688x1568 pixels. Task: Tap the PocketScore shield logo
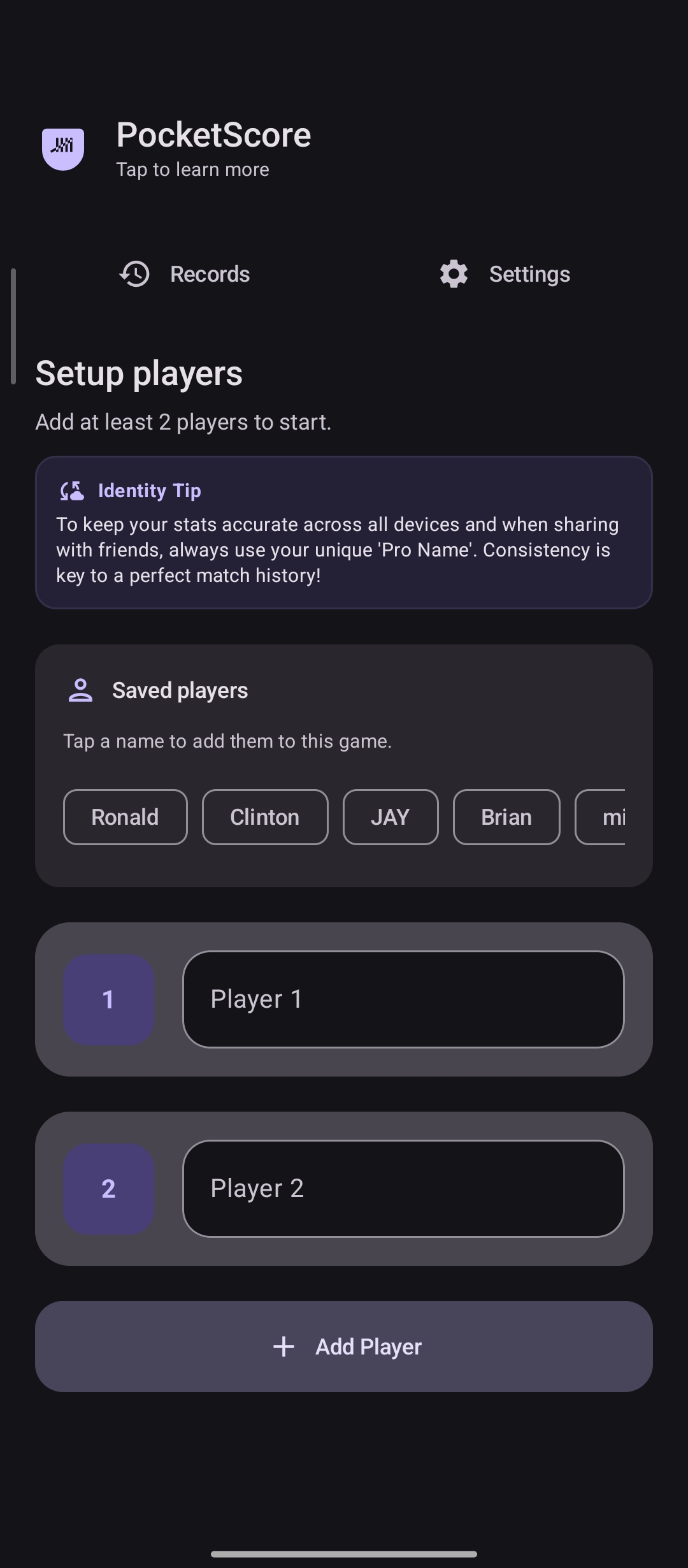coord(64,147)
